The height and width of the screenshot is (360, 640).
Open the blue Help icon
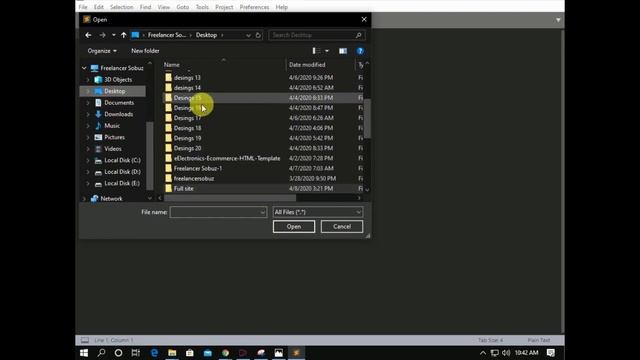click(x=360, y=51)
